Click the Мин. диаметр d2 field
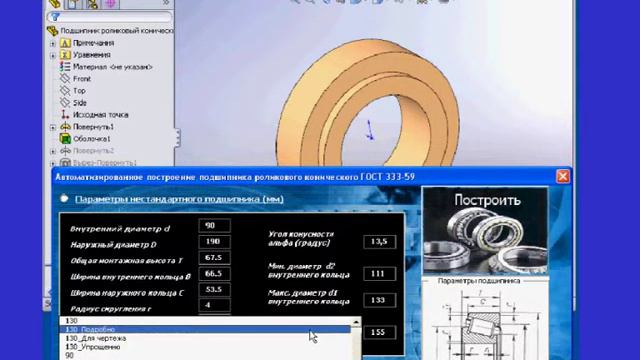 [379, 273]
